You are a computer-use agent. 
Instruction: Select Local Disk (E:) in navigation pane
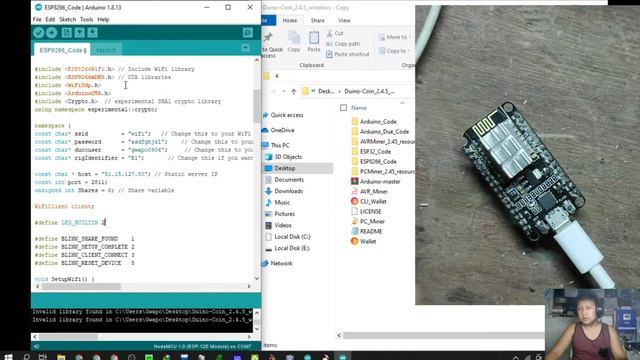(x=292, y=248)
